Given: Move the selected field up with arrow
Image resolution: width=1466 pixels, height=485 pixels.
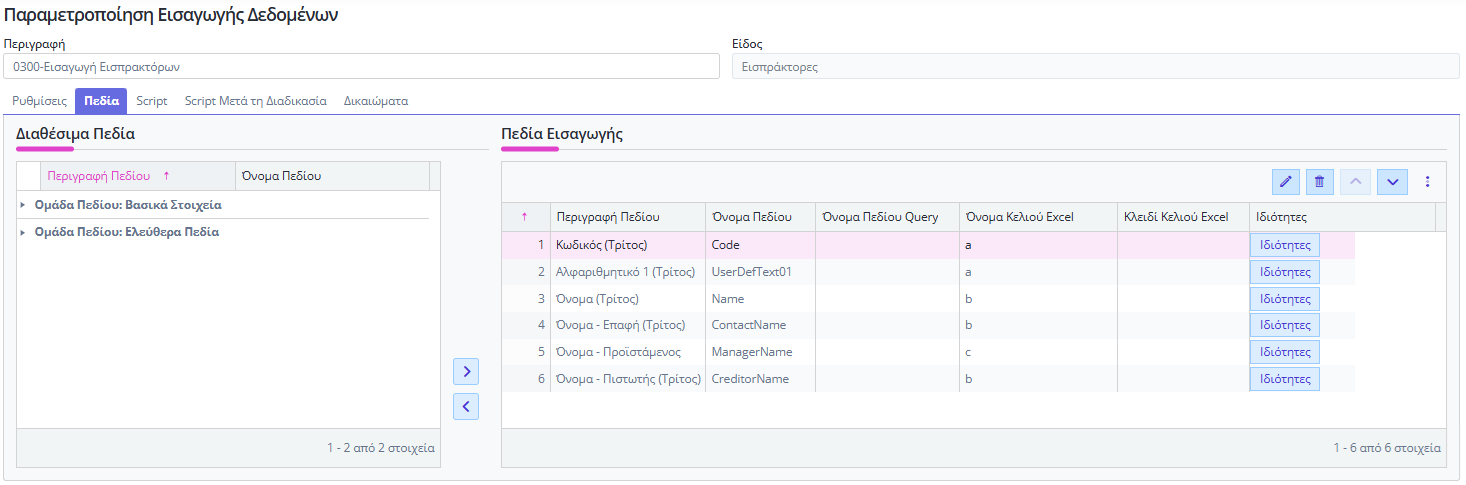Looking at the screenshot, I should coord(1355,182).
